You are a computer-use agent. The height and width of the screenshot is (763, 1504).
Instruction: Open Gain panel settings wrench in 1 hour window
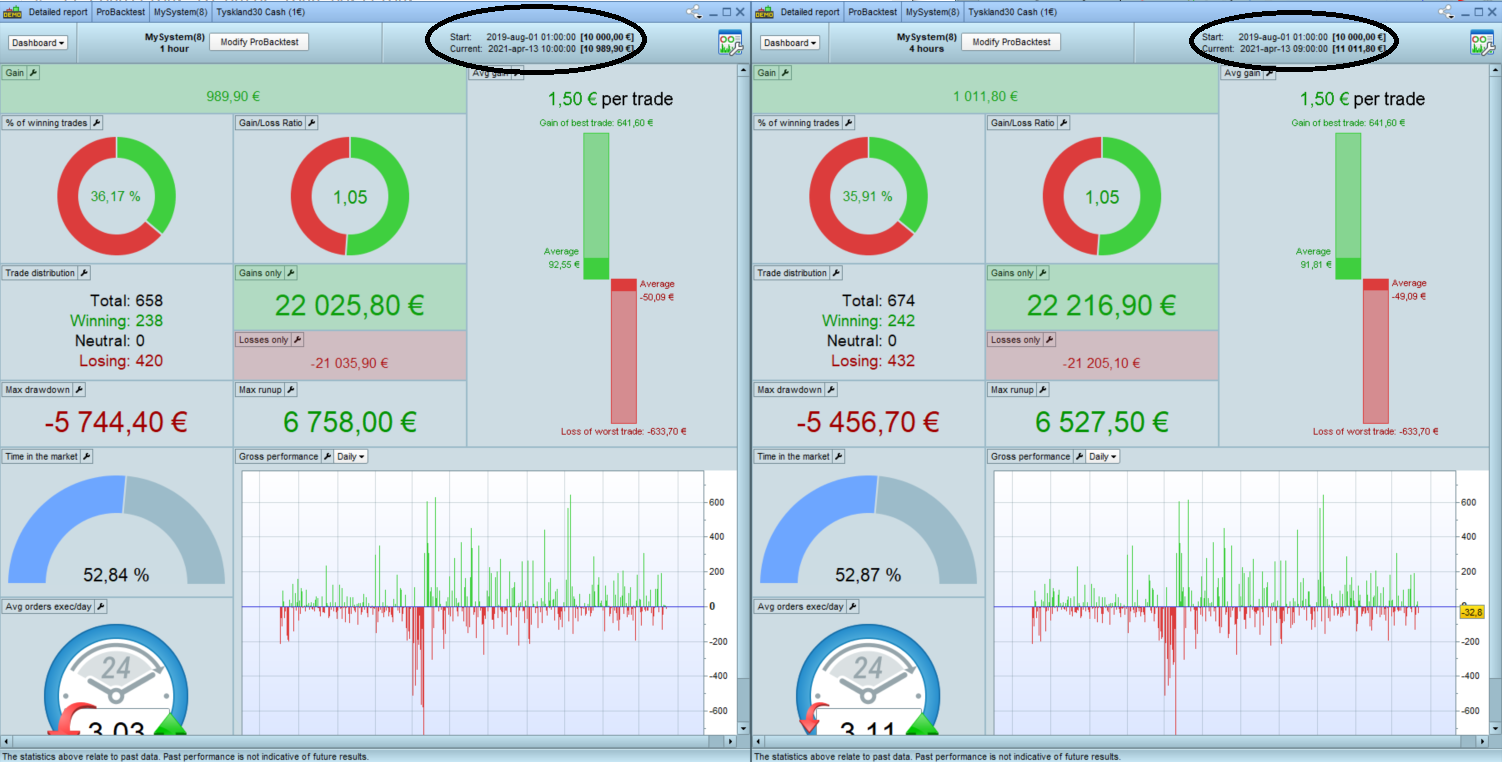tap(33, 73)
